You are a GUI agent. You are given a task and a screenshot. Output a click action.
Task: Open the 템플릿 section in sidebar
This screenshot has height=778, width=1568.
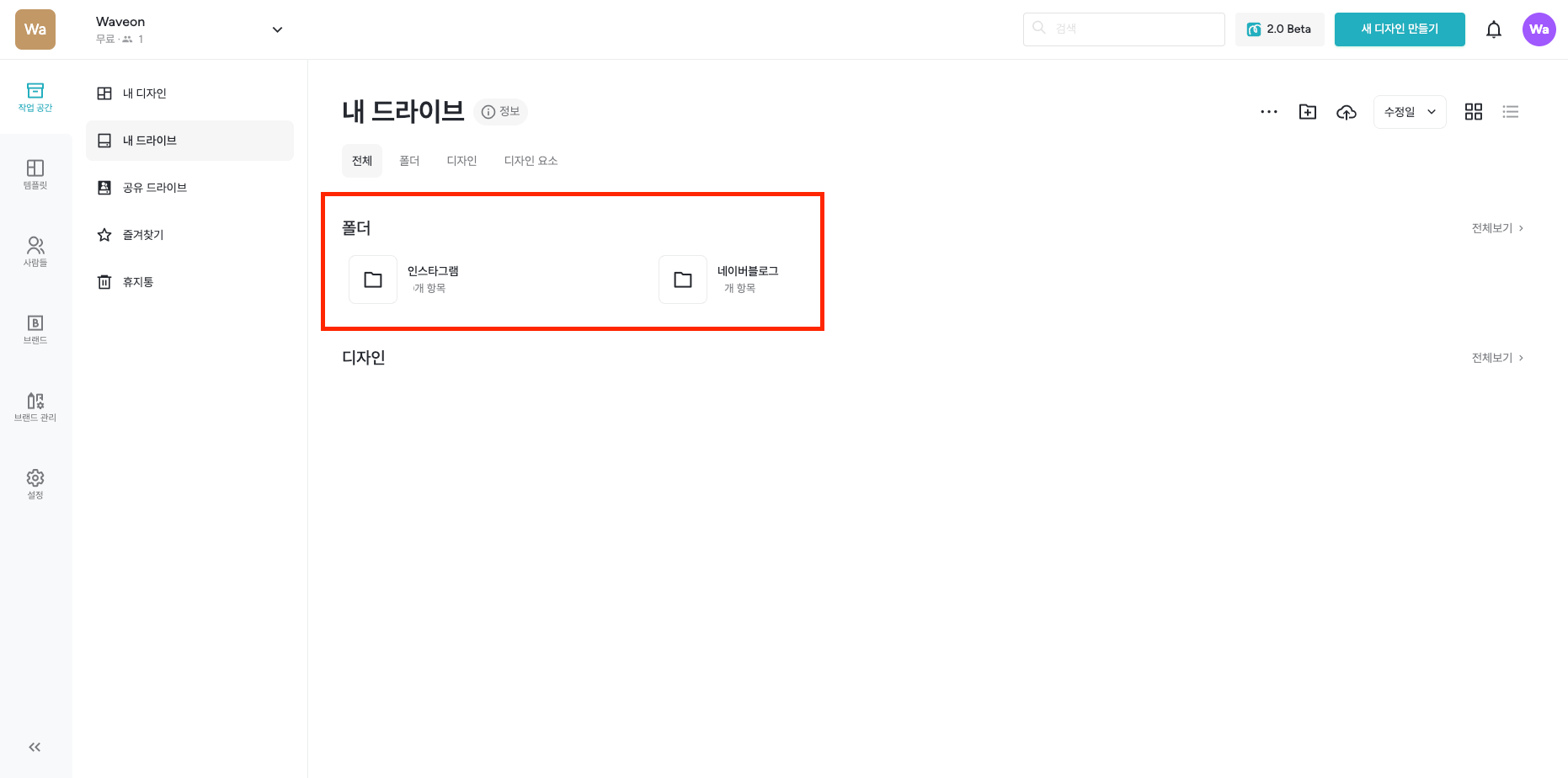[35, 174]
